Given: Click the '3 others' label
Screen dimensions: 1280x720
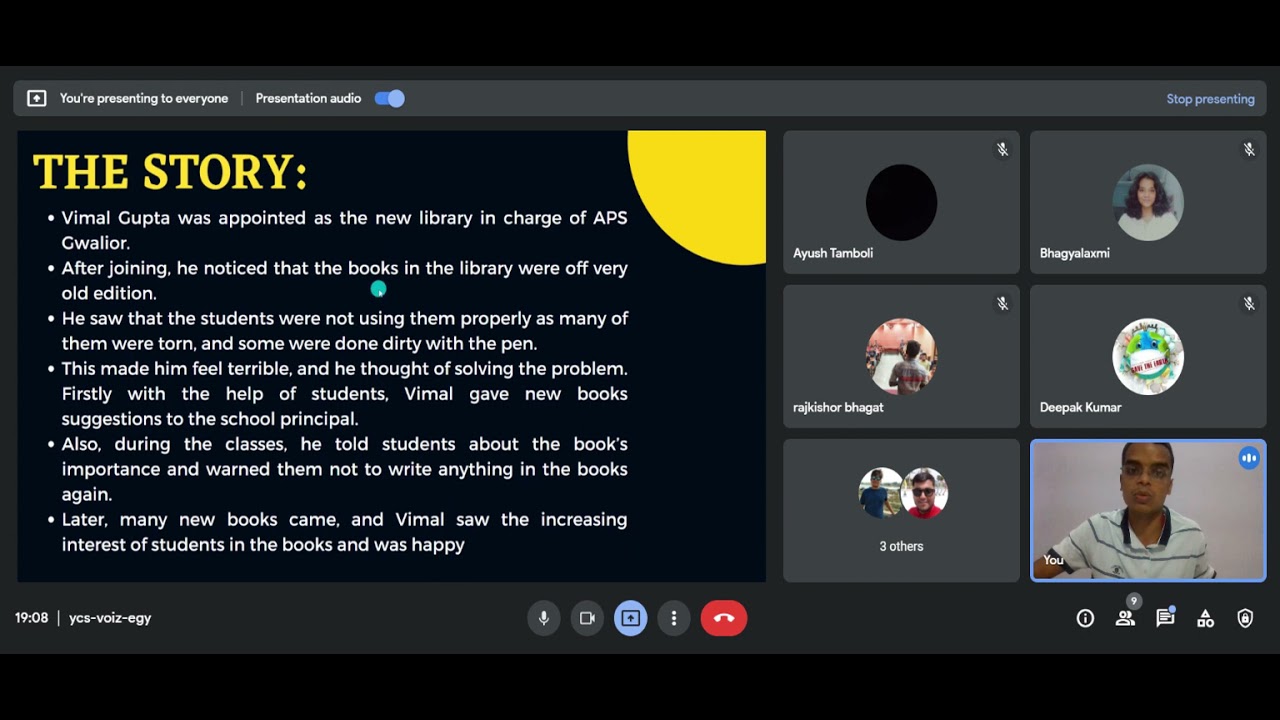Looking at the screenshot, I should click(901, 546).
